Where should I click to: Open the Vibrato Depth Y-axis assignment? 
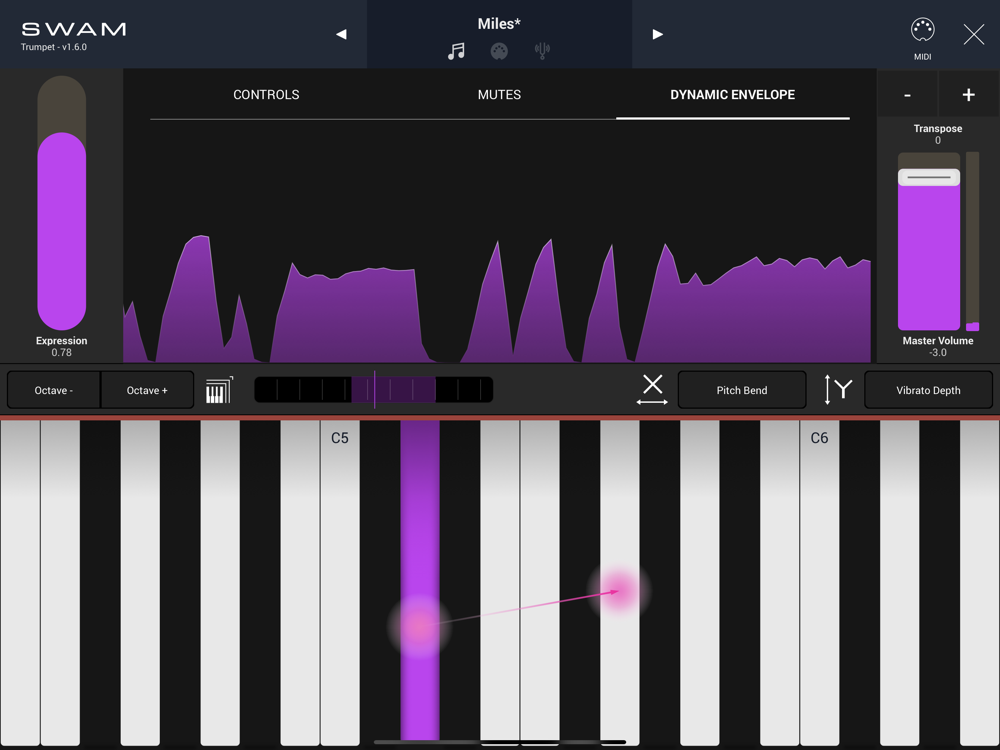tap(928, 390)
